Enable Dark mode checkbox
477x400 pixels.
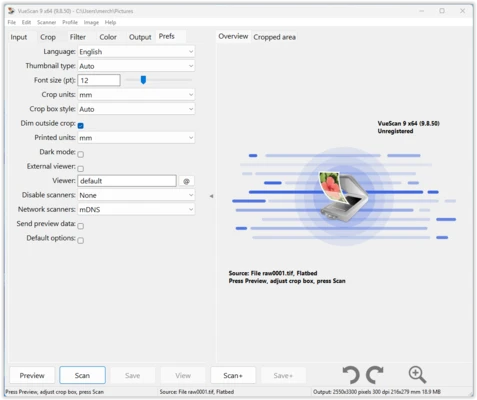coord(81,154)
